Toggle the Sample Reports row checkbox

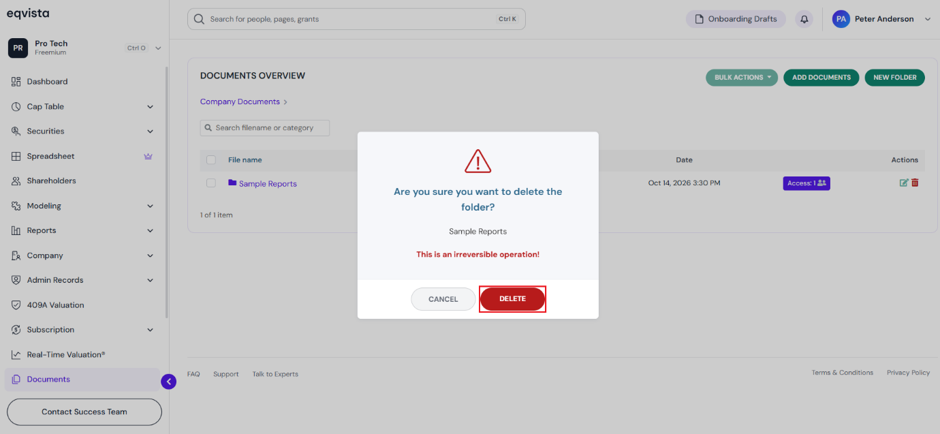click(211, 183)
